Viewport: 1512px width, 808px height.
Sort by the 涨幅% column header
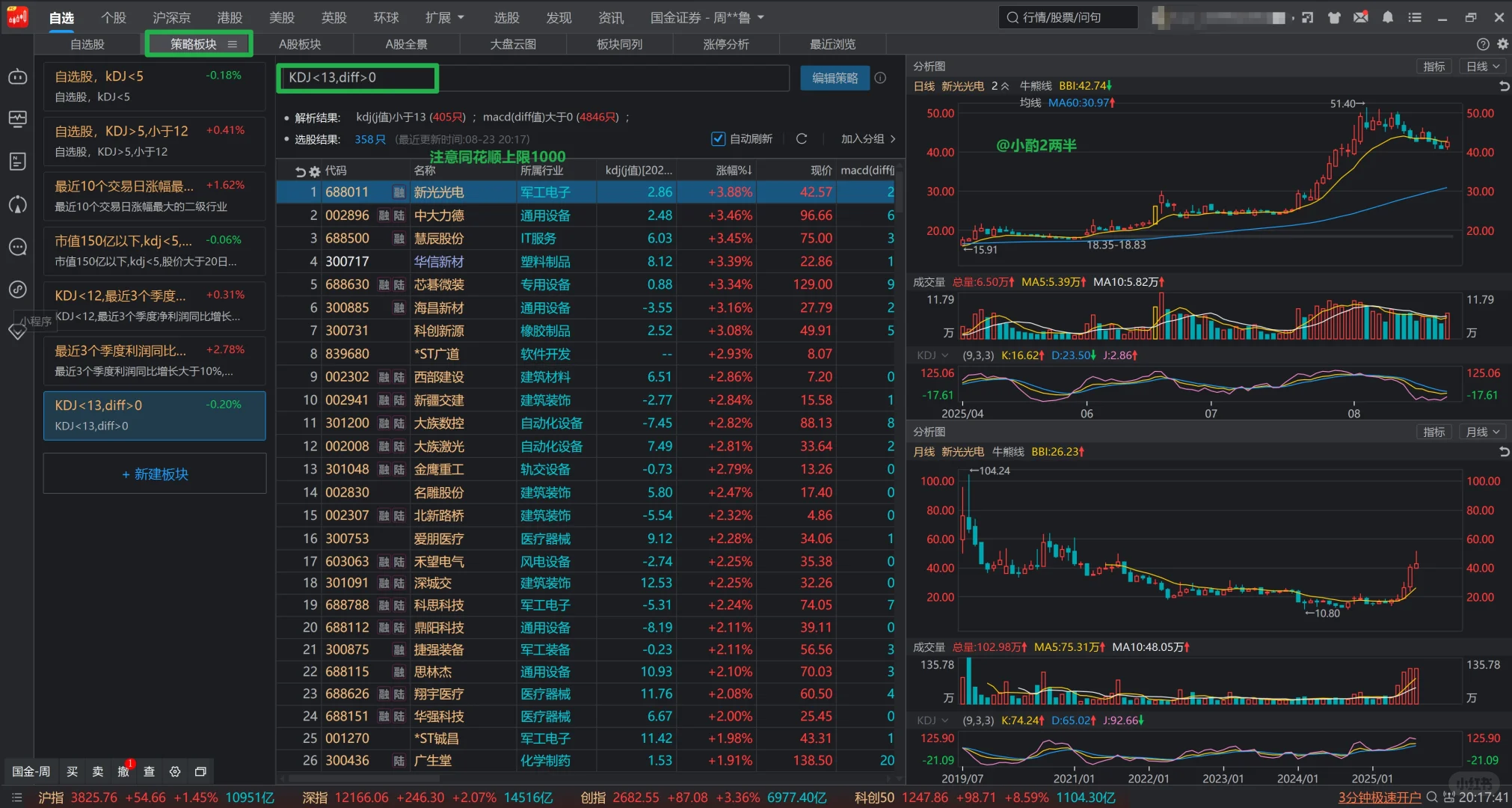tap(733, 171)
